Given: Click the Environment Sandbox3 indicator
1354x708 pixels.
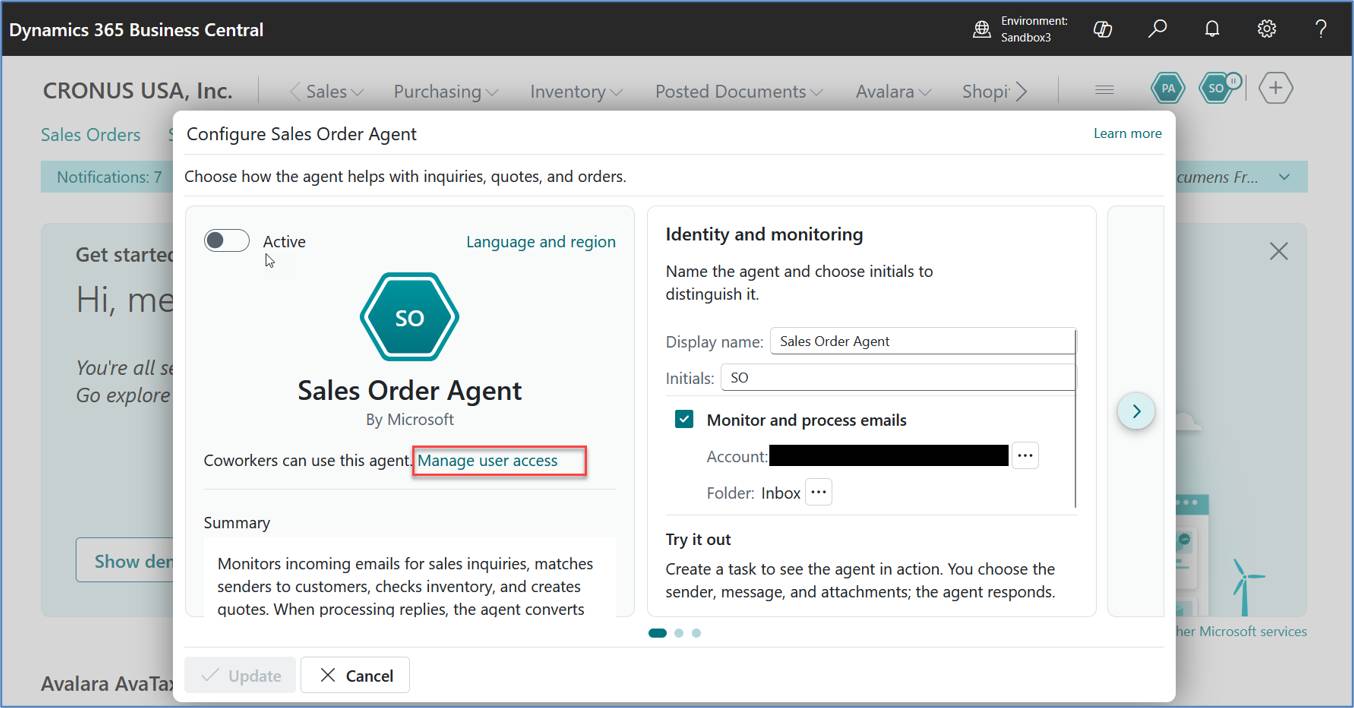Looking at the screenshot, I should [x=1021, y=29].
